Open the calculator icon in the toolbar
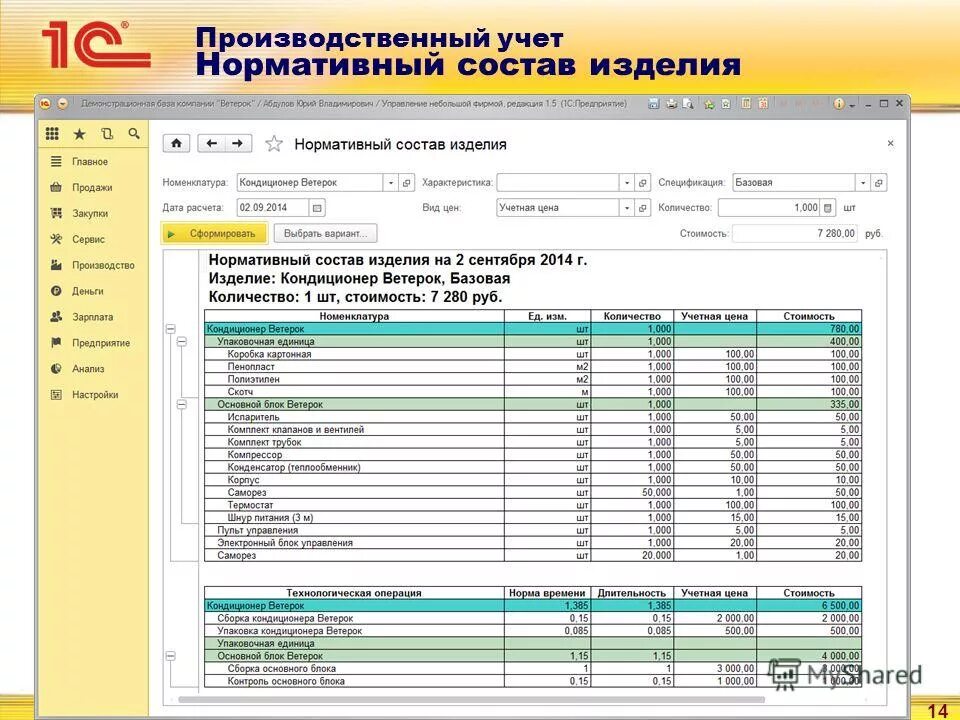 [746, 103]
